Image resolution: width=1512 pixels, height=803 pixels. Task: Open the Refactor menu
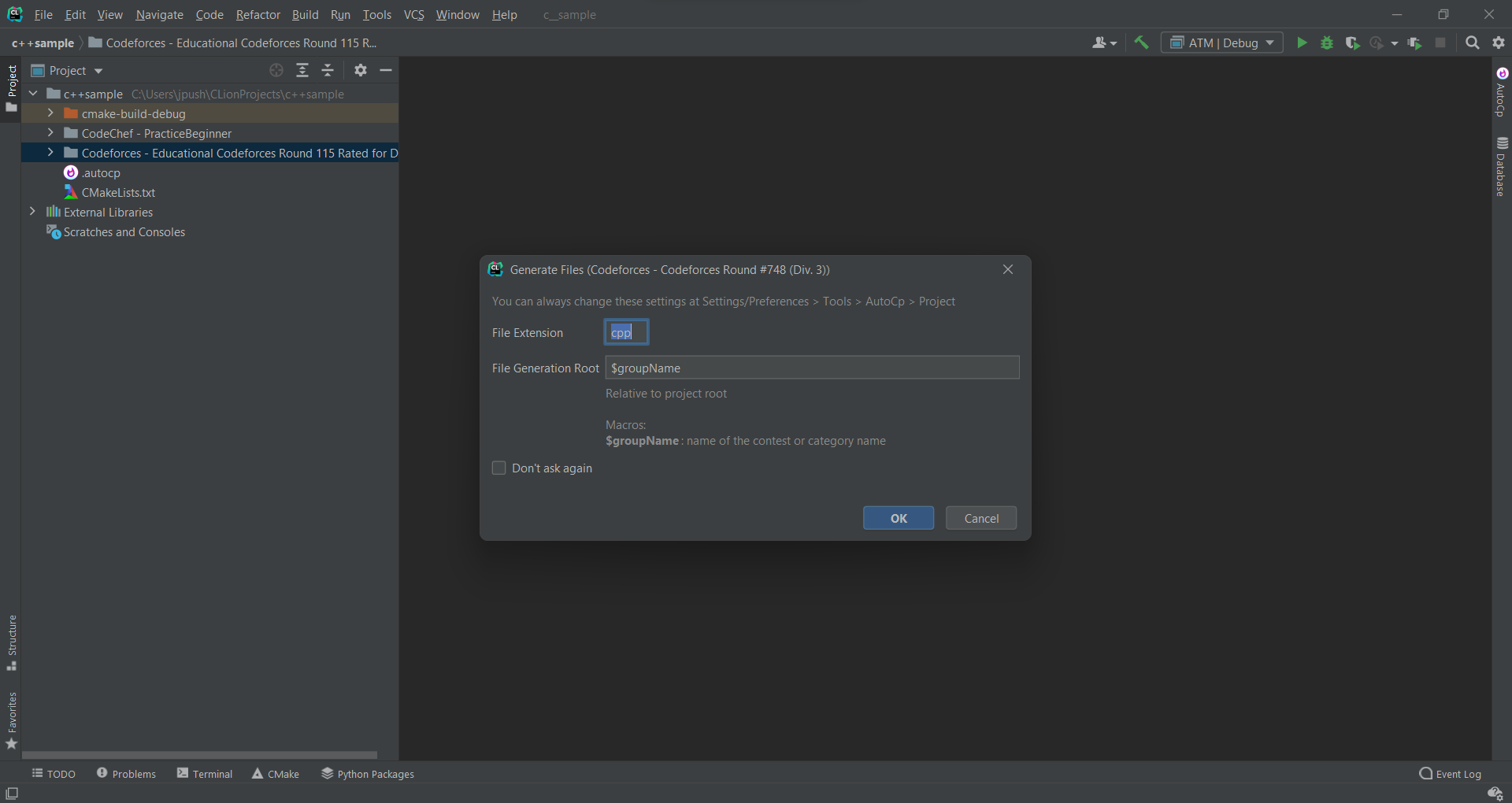258,15
